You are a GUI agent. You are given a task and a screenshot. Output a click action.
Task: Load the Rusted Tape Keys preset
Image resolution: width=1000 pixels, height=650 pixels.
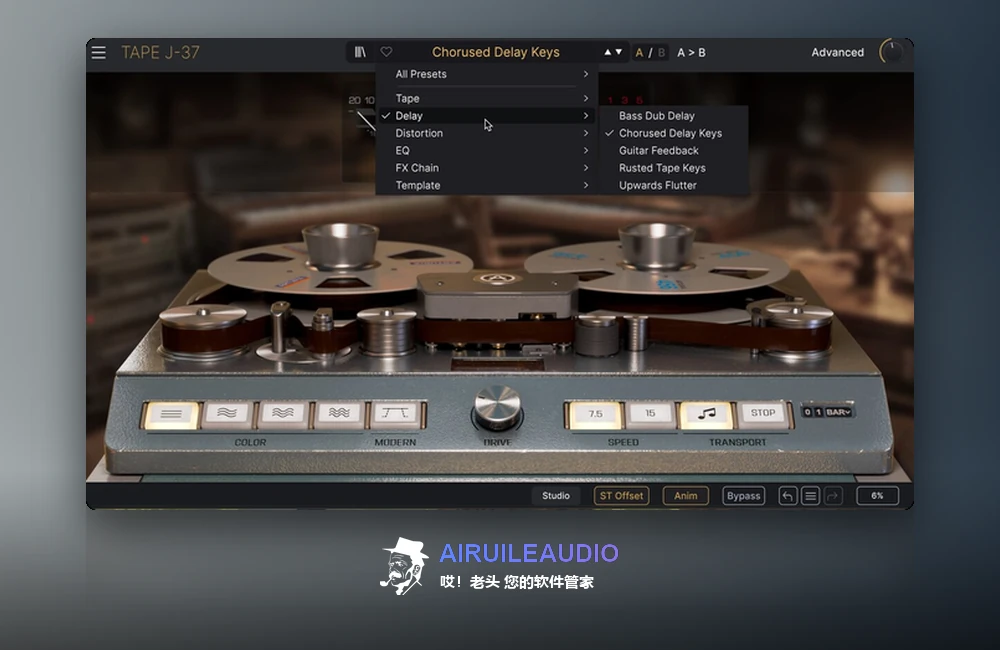[675, 168]
